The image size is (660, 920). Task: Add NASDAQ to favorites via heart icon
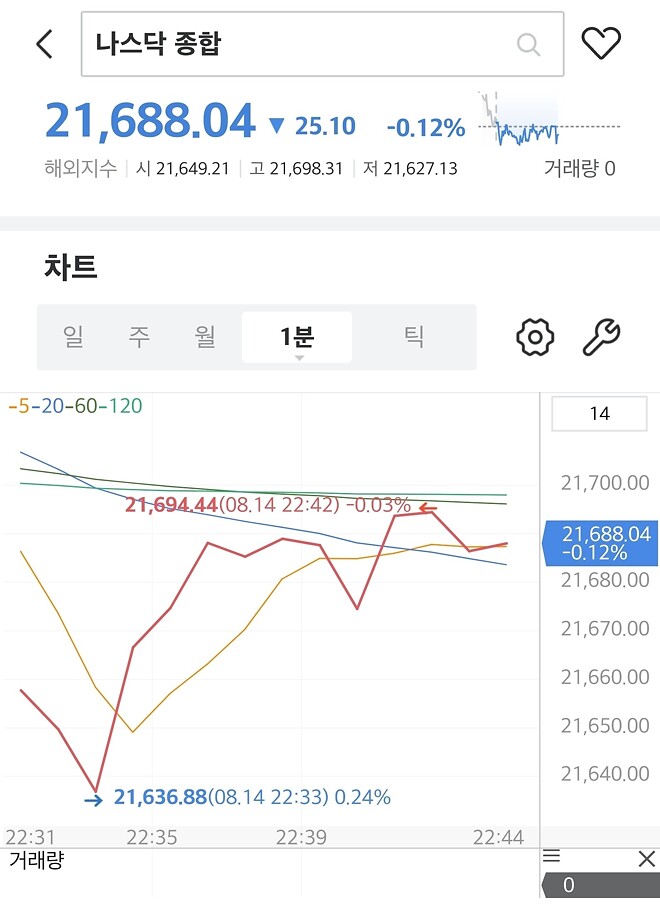coord(602,44)
